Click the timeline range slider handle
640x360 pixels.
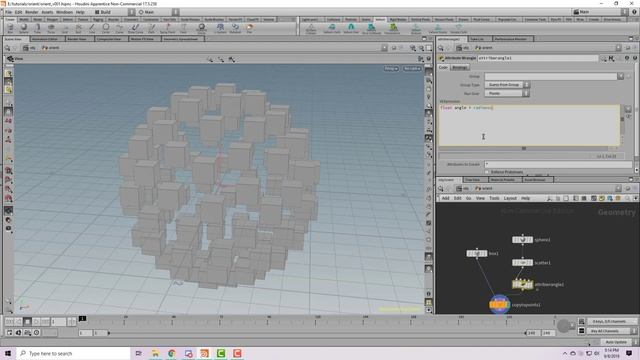[x=109, y=333]
